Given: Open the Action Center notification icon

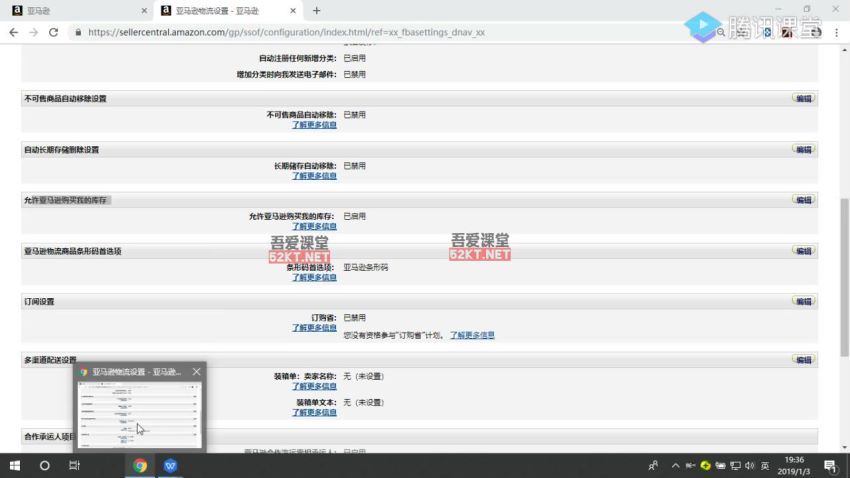Looking at the screenshot, I should pos(830,466).
